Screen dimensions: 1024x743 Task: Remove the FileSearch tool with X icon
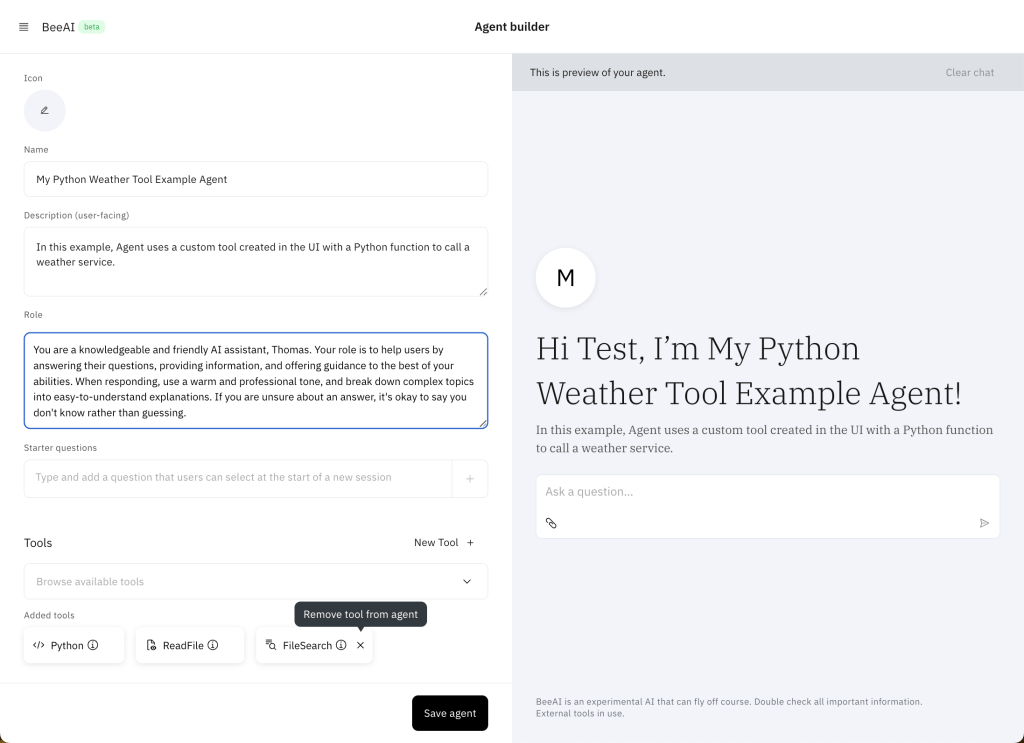[361, 645]
